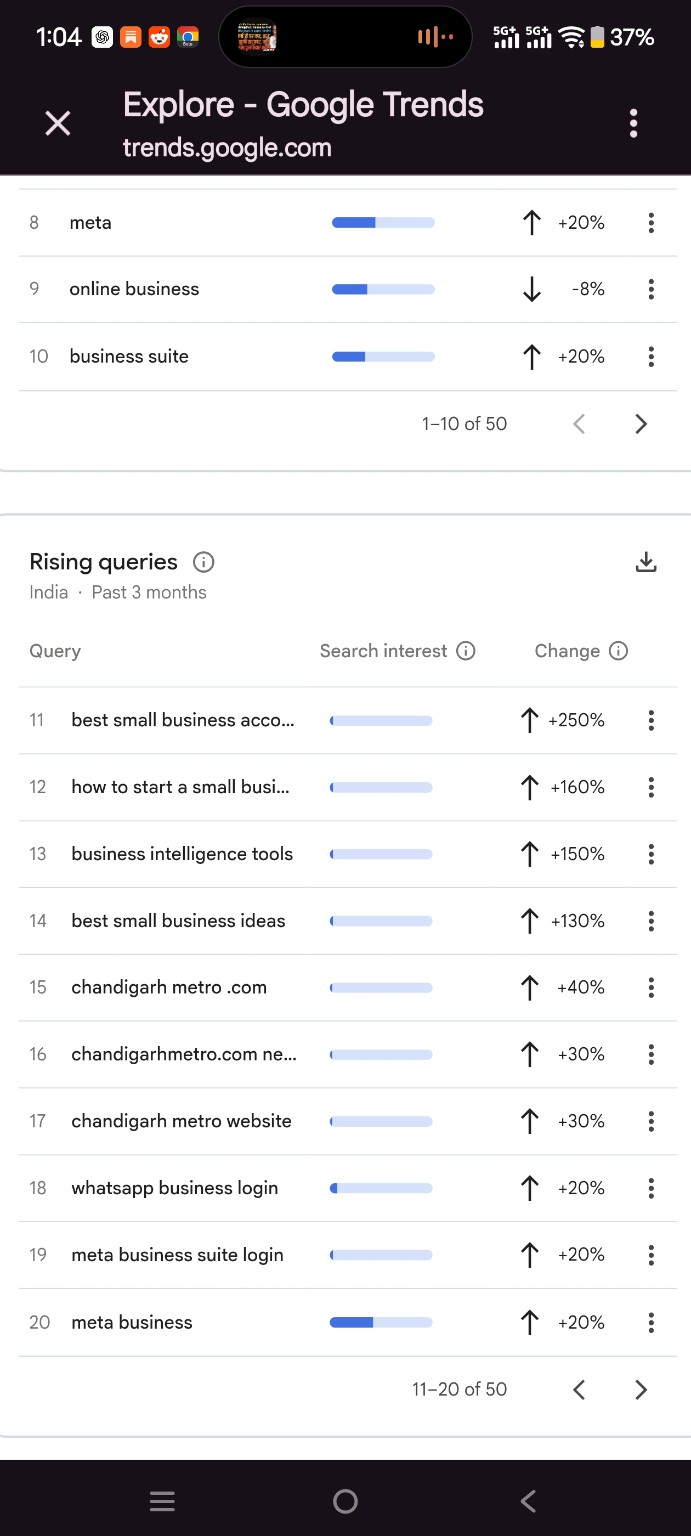The image size is (691, 1536).
Task: Close the Google Trends browser tab
Action: point(58,124)
